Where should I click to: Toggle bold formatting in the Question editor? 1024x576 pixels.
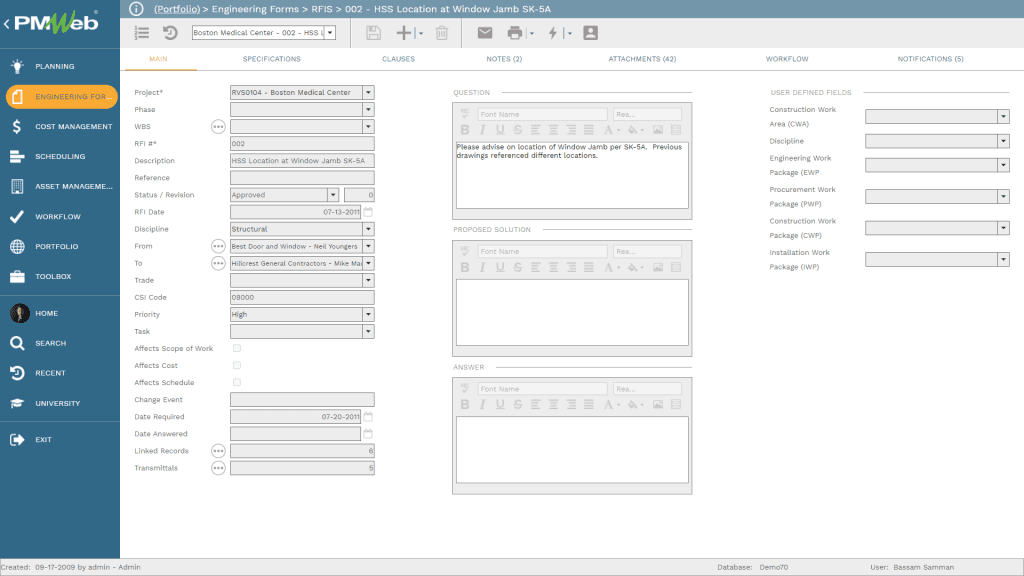(x=464, y=128)
